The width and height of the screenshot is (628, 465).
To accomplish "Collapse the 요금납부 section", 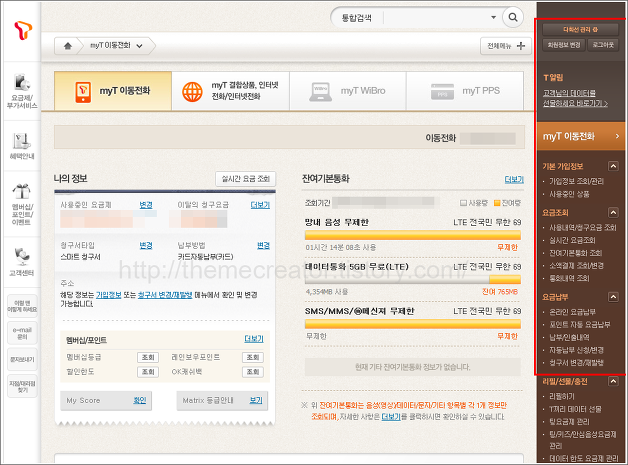I will point(613,297).
